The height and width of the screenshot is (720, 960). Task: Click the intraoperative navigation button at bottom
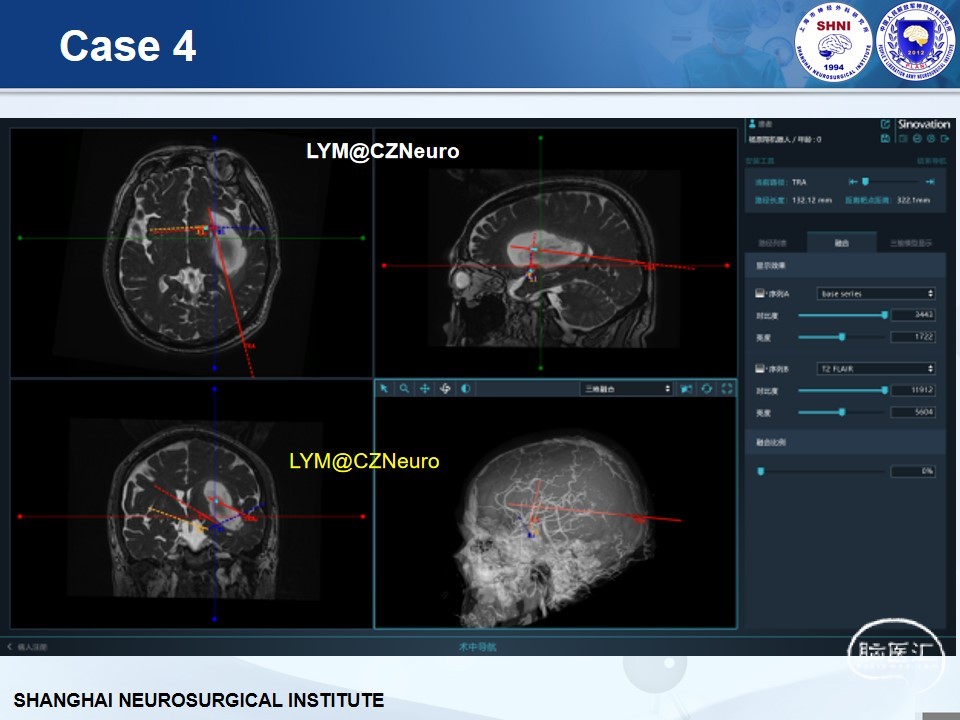point(477,647)
